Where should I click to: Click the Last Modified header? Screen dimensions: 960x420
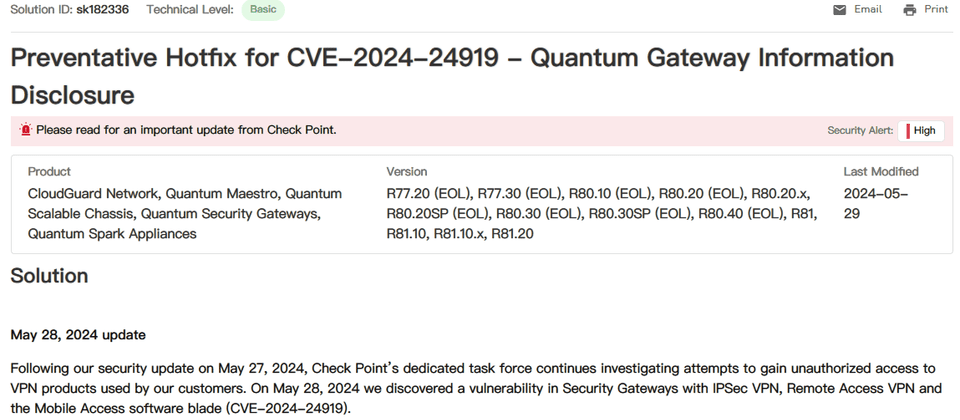881,171
